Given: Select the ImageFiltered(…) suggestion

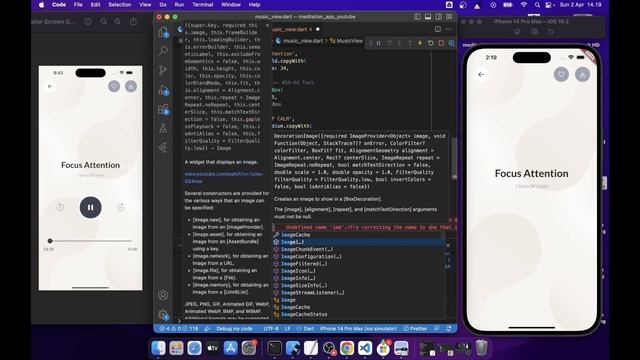Looking at the screenshot, I should (x=358, y=264).
